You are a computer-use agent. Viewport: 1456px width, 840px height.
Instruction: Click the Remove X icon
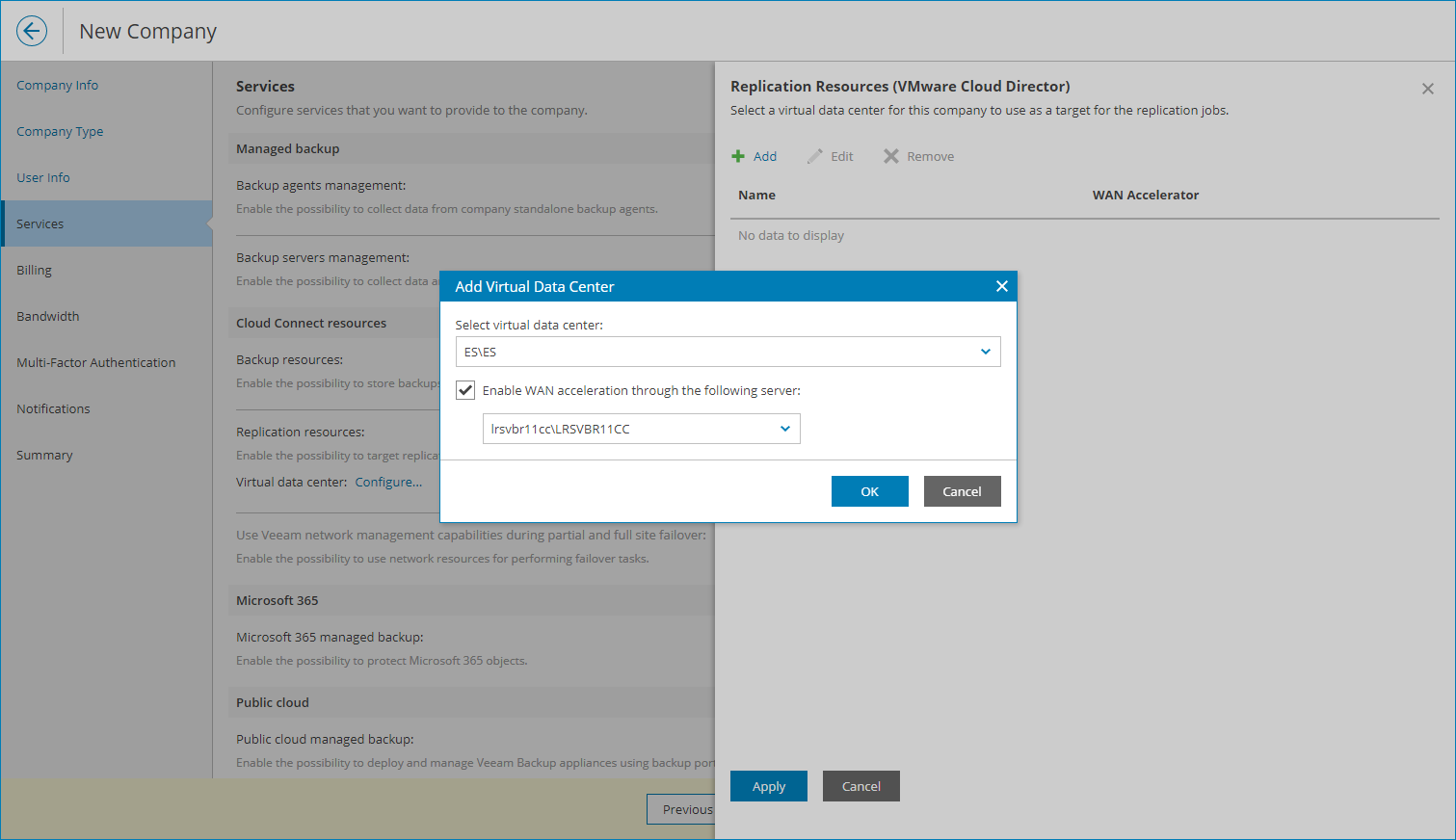(891, 156)
